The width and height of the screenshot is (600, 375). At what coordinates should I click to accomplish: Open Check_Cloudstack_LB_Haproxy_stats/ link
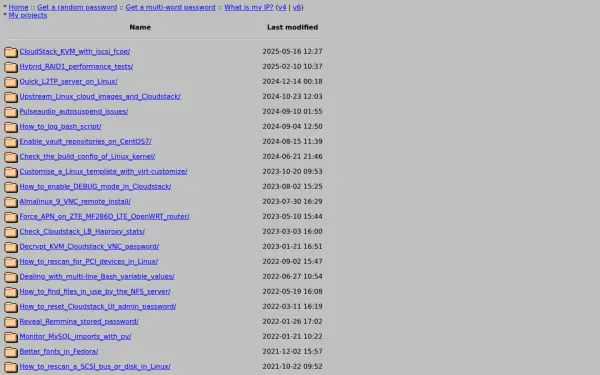pyautogui.click(x=82, y=231)
